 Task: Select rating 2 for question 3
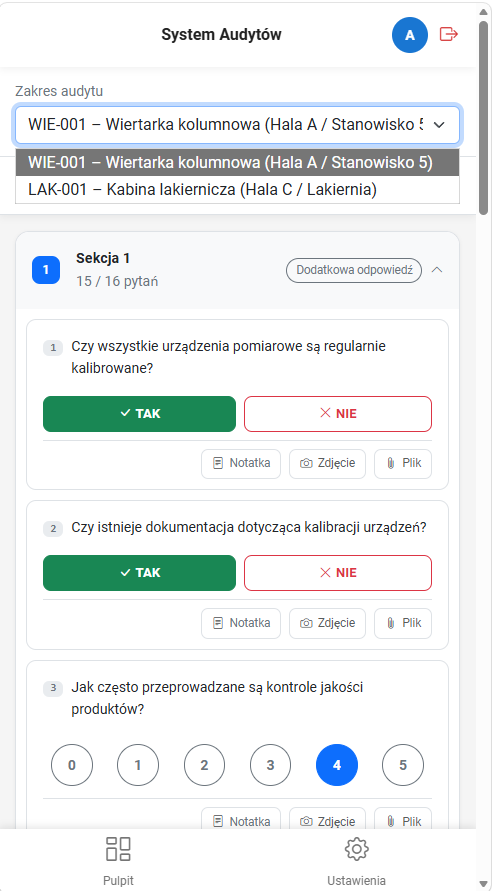205,765
